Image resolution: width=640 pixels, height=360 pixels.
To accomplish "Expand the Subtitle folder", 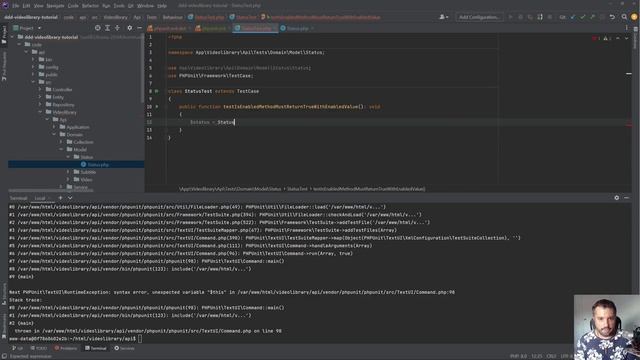I will tap(68, 172).
